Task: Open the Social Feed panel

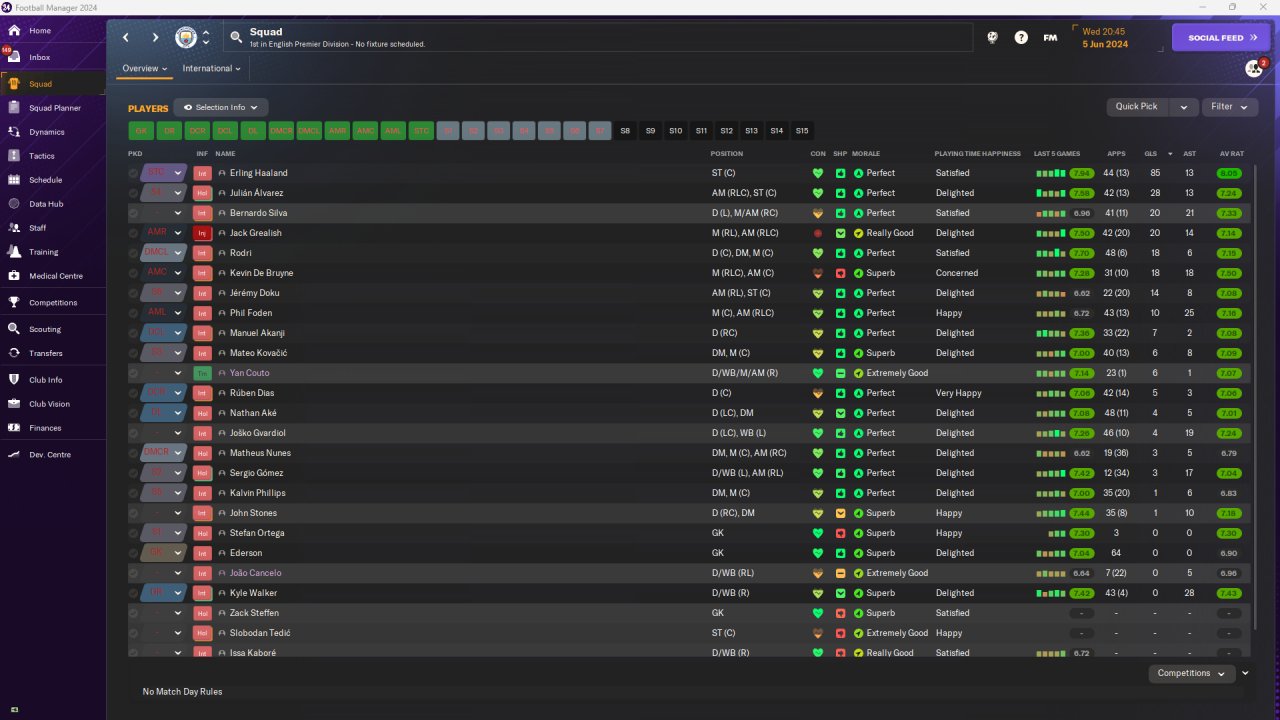Action: (1221, 38)
